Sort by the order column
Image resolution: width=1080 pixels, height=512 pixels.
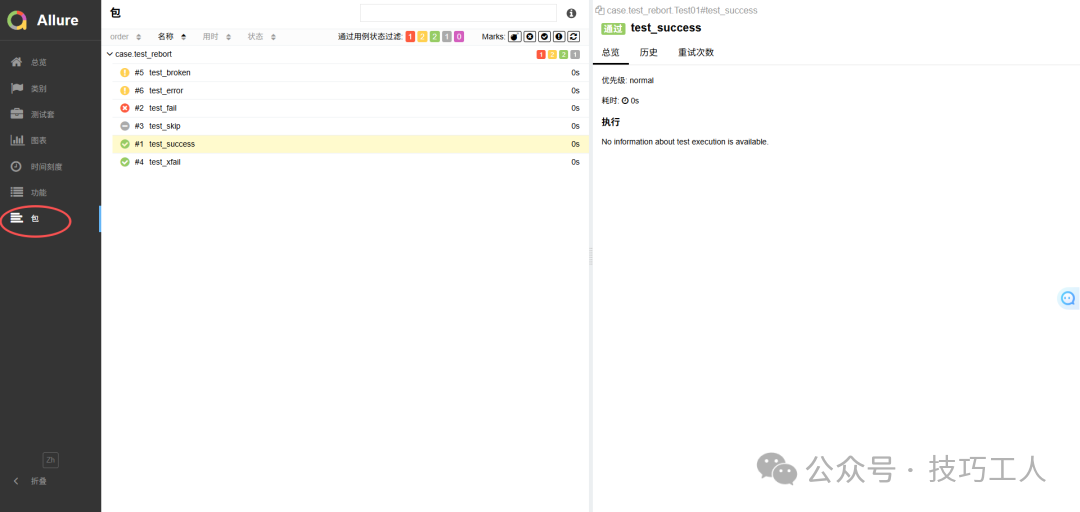click(x=125, y=37)
